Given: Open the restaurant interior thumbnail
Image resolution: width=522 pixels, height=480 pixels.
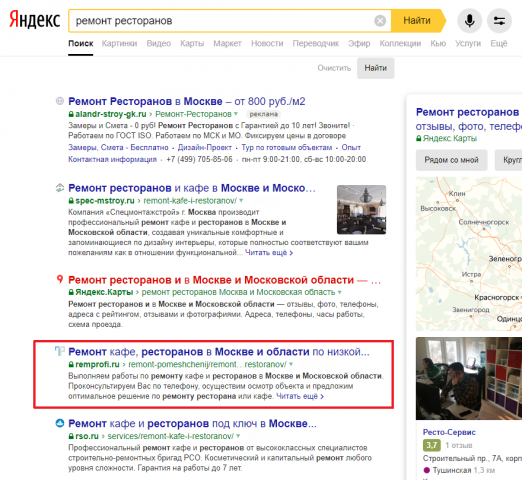Looking at the screenshot, I should coord(361,210).
